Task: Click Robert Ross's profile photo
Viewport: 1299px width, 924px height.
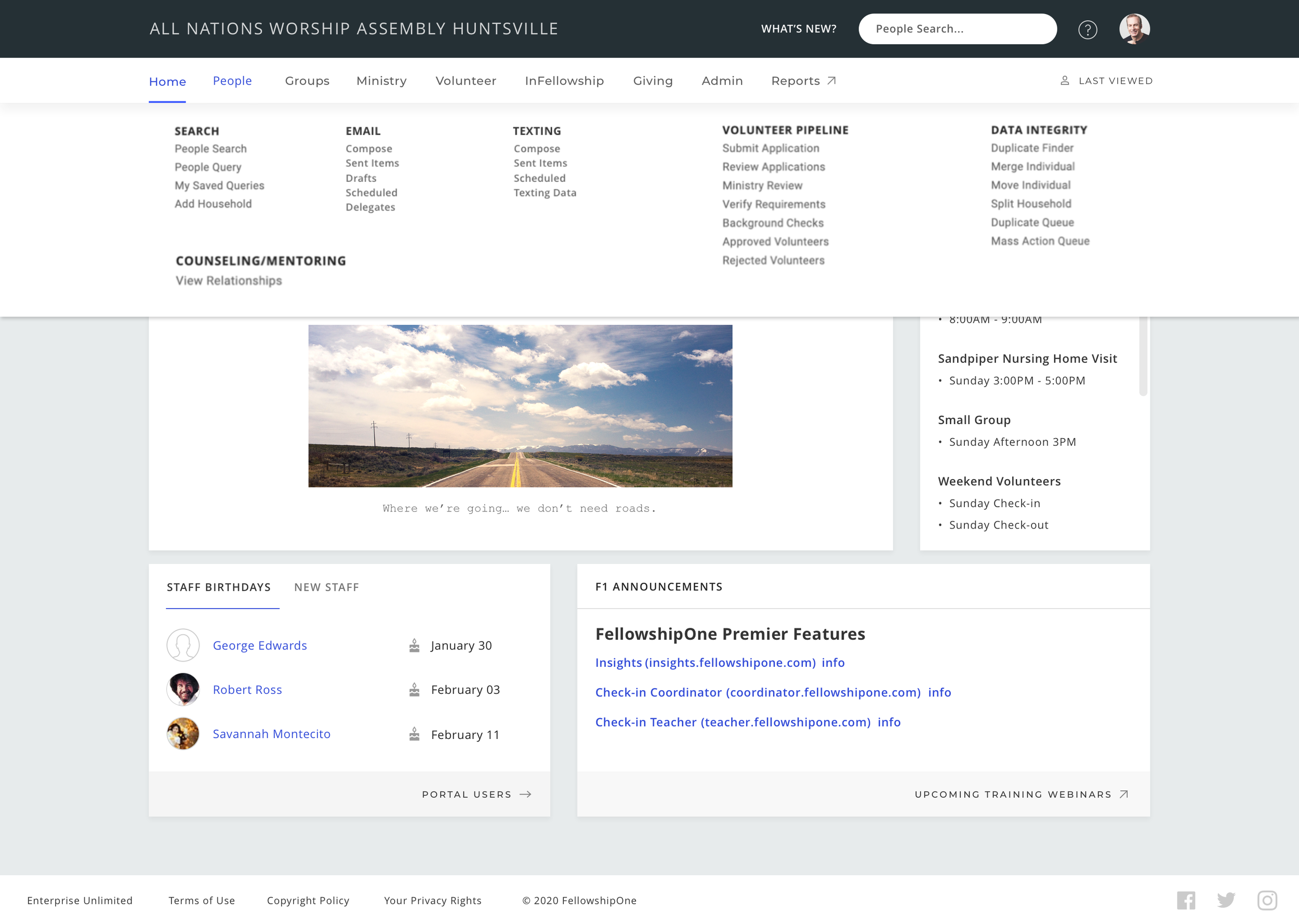Action: [183, 690]
